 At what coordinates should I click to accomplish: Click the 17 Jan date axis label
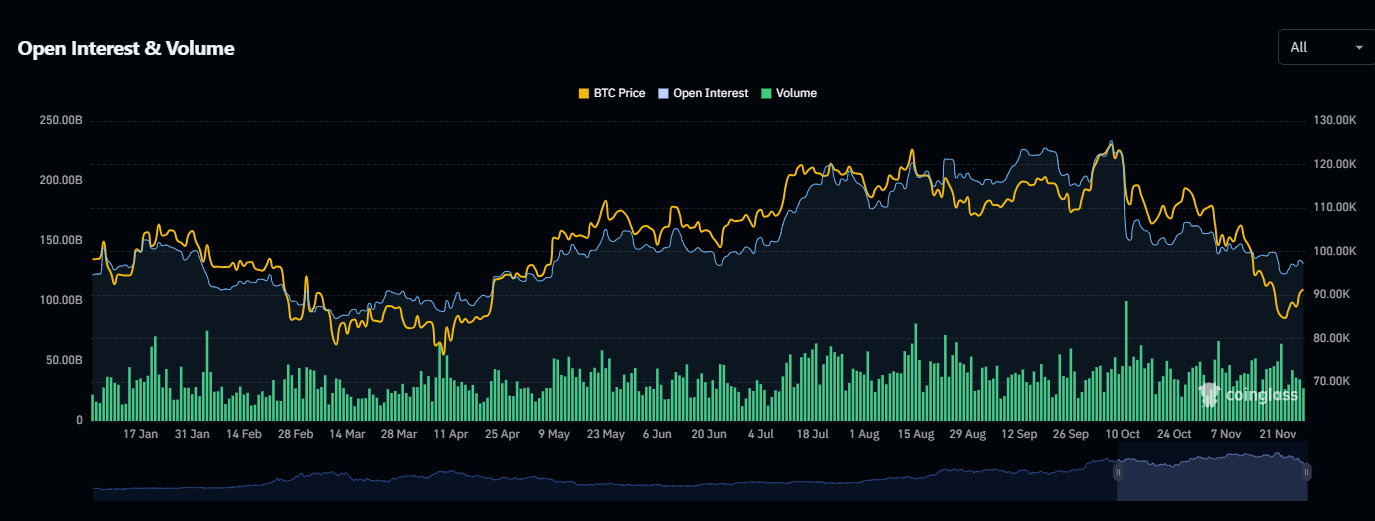[x=140, y=434]
